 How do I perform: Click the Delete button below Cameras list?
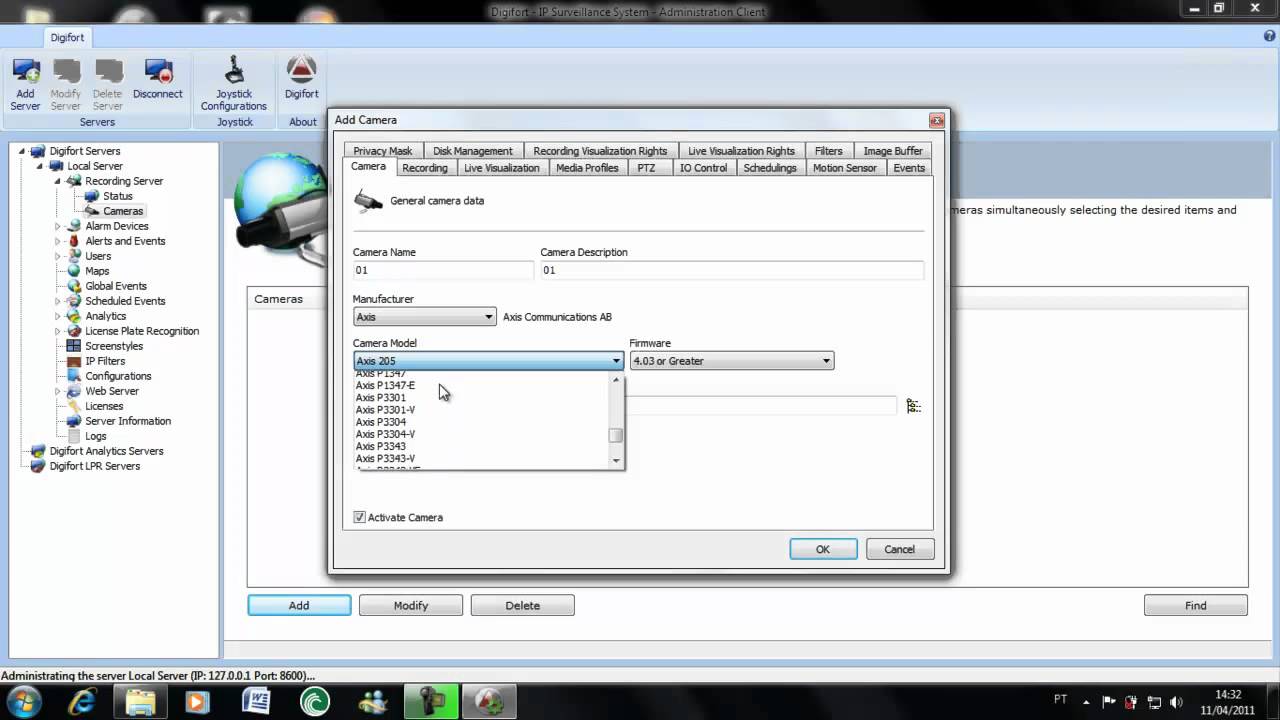tap(522, 605)
